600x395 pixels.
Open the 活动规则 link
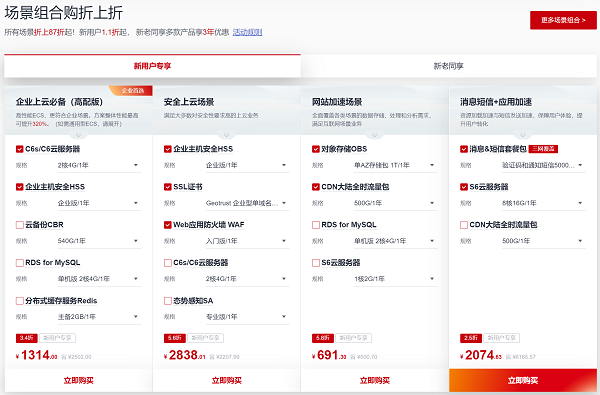247,32
